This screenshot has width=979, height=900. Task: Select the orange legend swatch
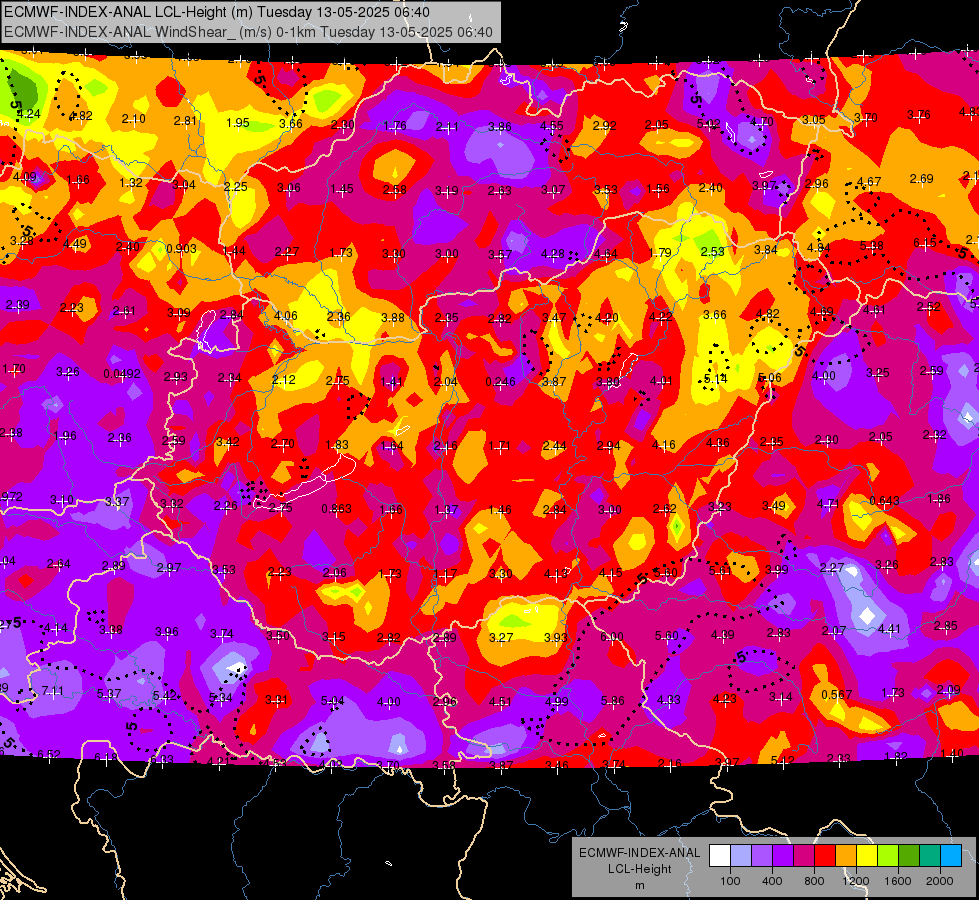pyautogui.click(x=846, y=855)
